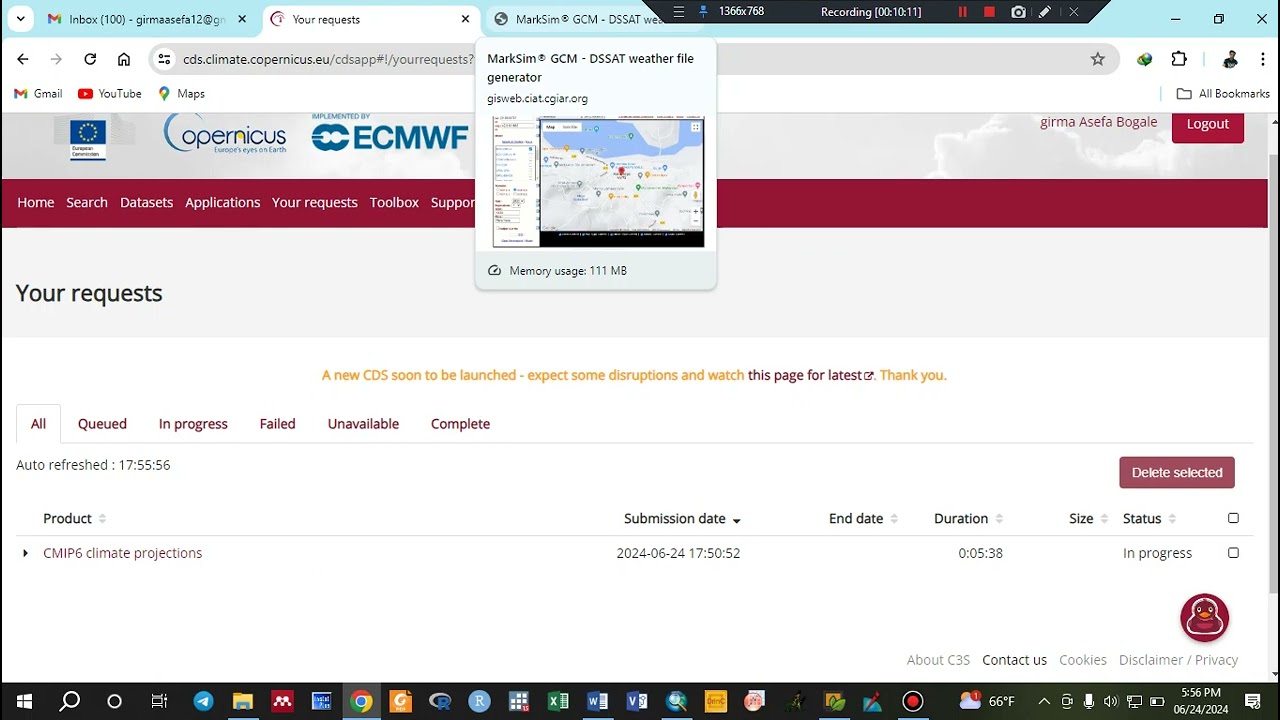Image resolution: width=1280 pixels, height=720 pixels.
Task: Open the recorder annotation pencil tool
Action: click(1045, 12)
